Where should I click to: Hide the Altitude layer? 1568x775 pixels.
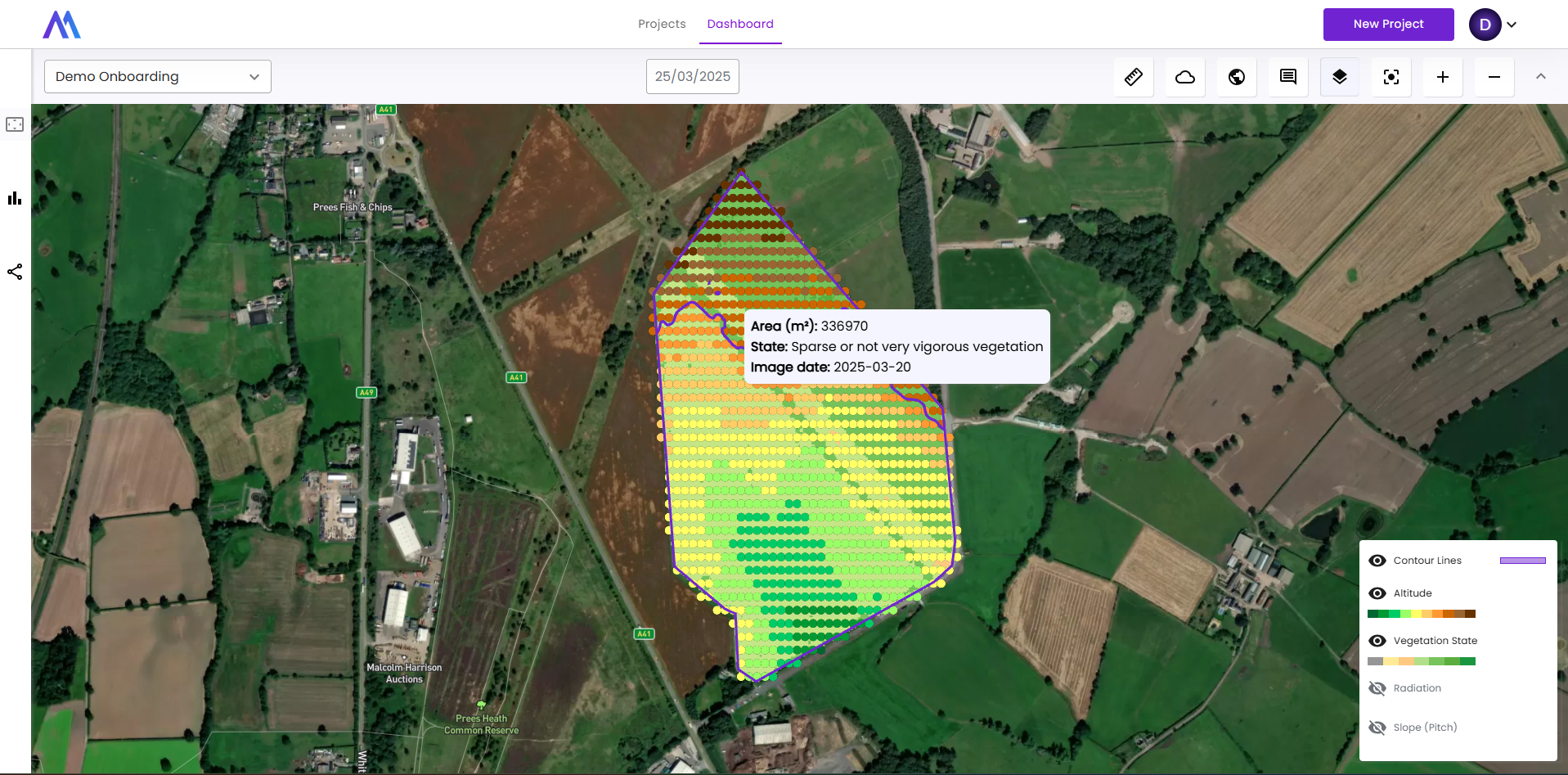click(x=1377, y=593)
